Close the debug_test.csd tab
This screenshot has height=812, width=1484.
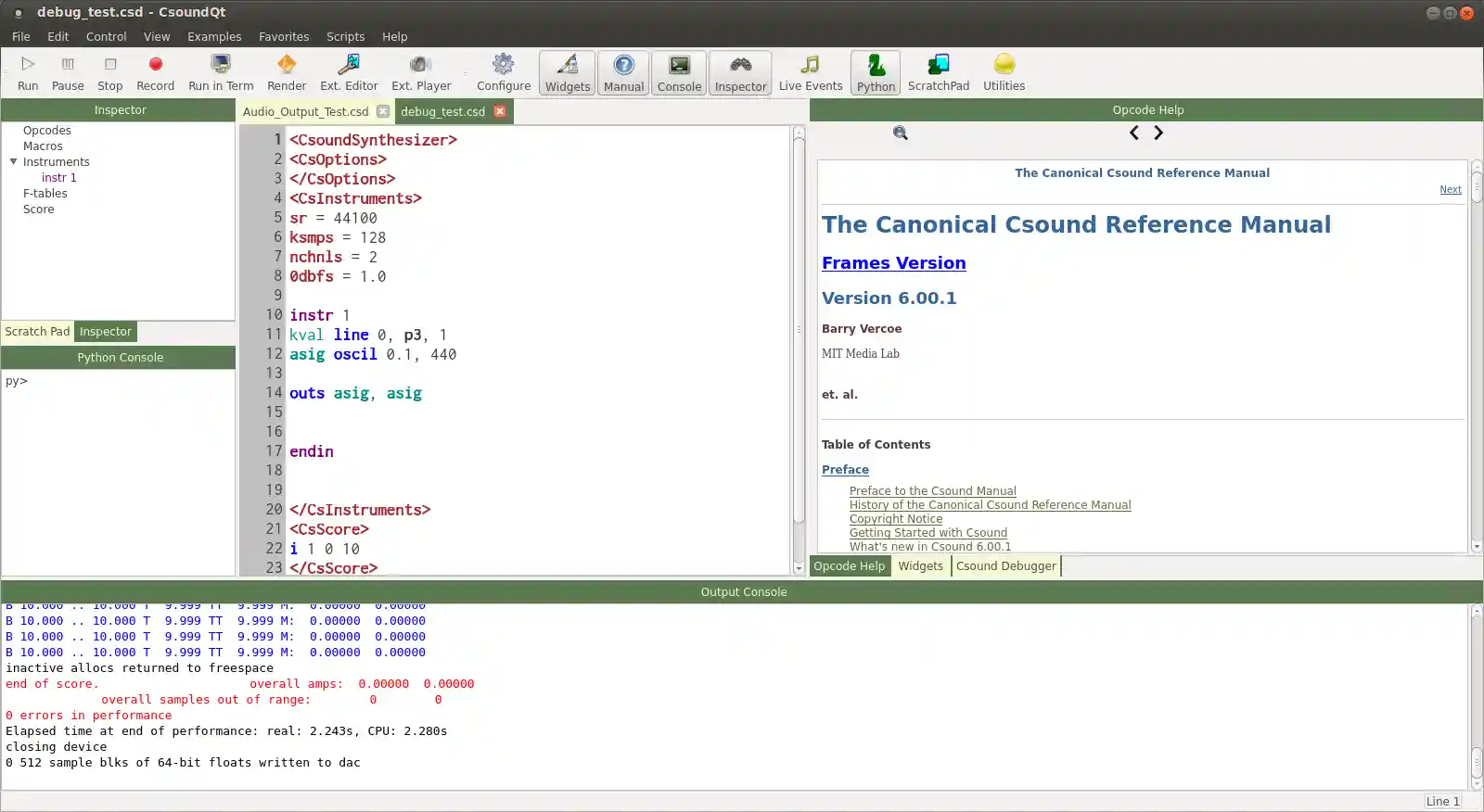pos(500,111)
